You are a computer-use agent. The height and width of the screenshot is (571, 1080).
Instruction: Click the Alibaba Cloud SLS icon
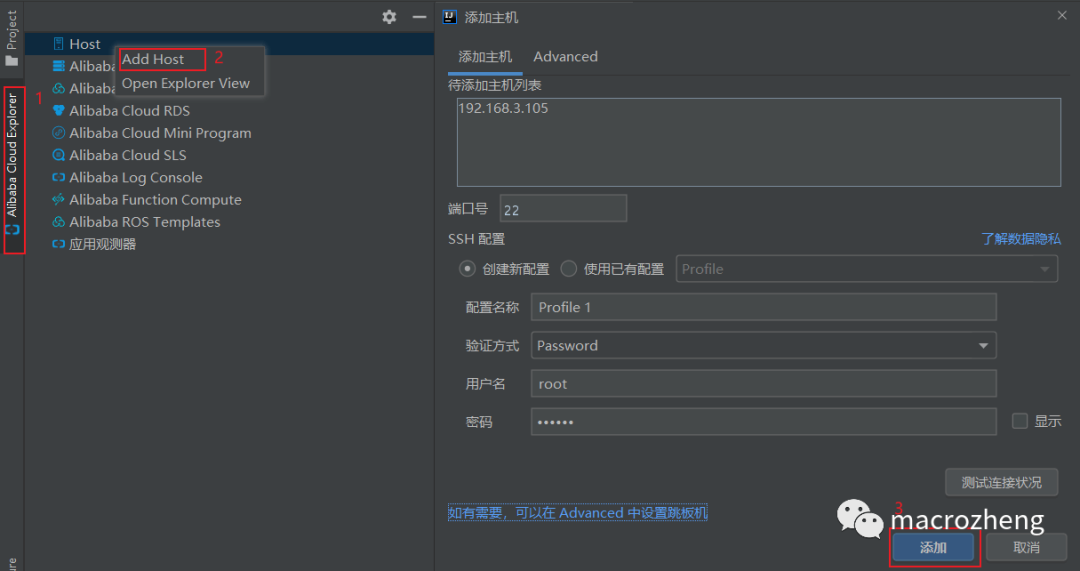tap(59, 155)
